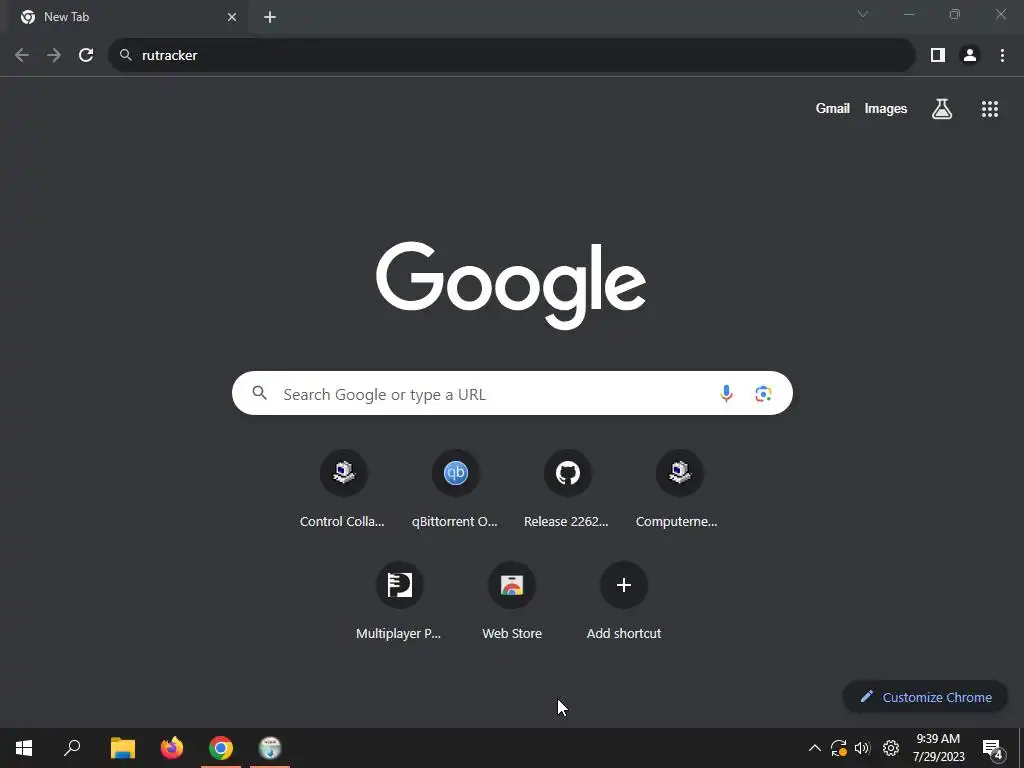Open the Chrome profile avatar menu

970,55
